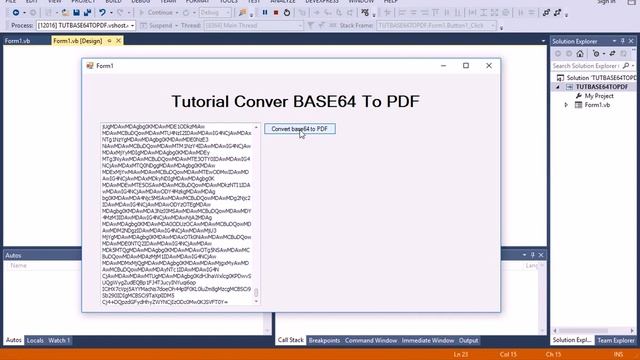Click Sign in link at top right
The height and width of the screenshot is (360, 640).
[x=606, y=2]
